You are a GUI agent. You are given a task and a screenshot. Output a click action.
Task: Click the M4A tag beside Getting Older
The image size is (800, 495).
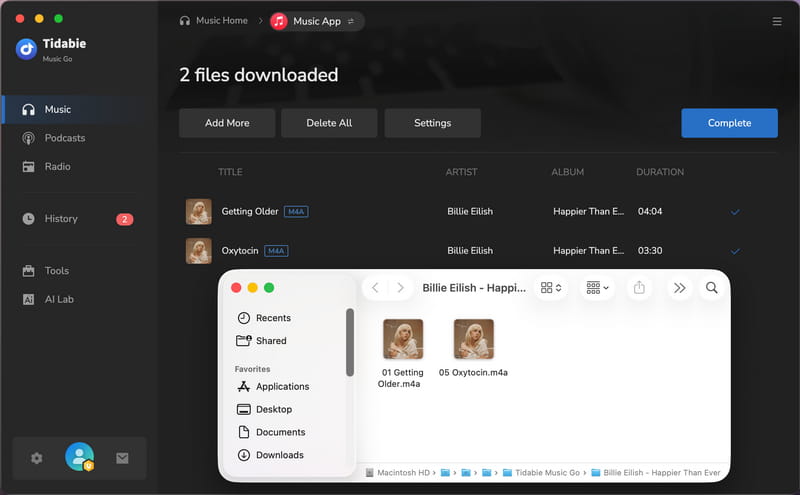tap(296, 212)
